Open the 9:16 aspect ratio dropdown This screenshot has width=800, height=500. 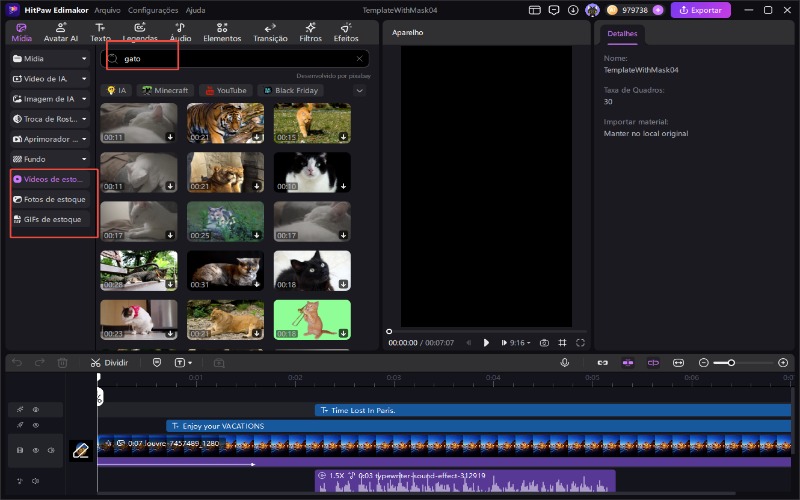point(520,343)
